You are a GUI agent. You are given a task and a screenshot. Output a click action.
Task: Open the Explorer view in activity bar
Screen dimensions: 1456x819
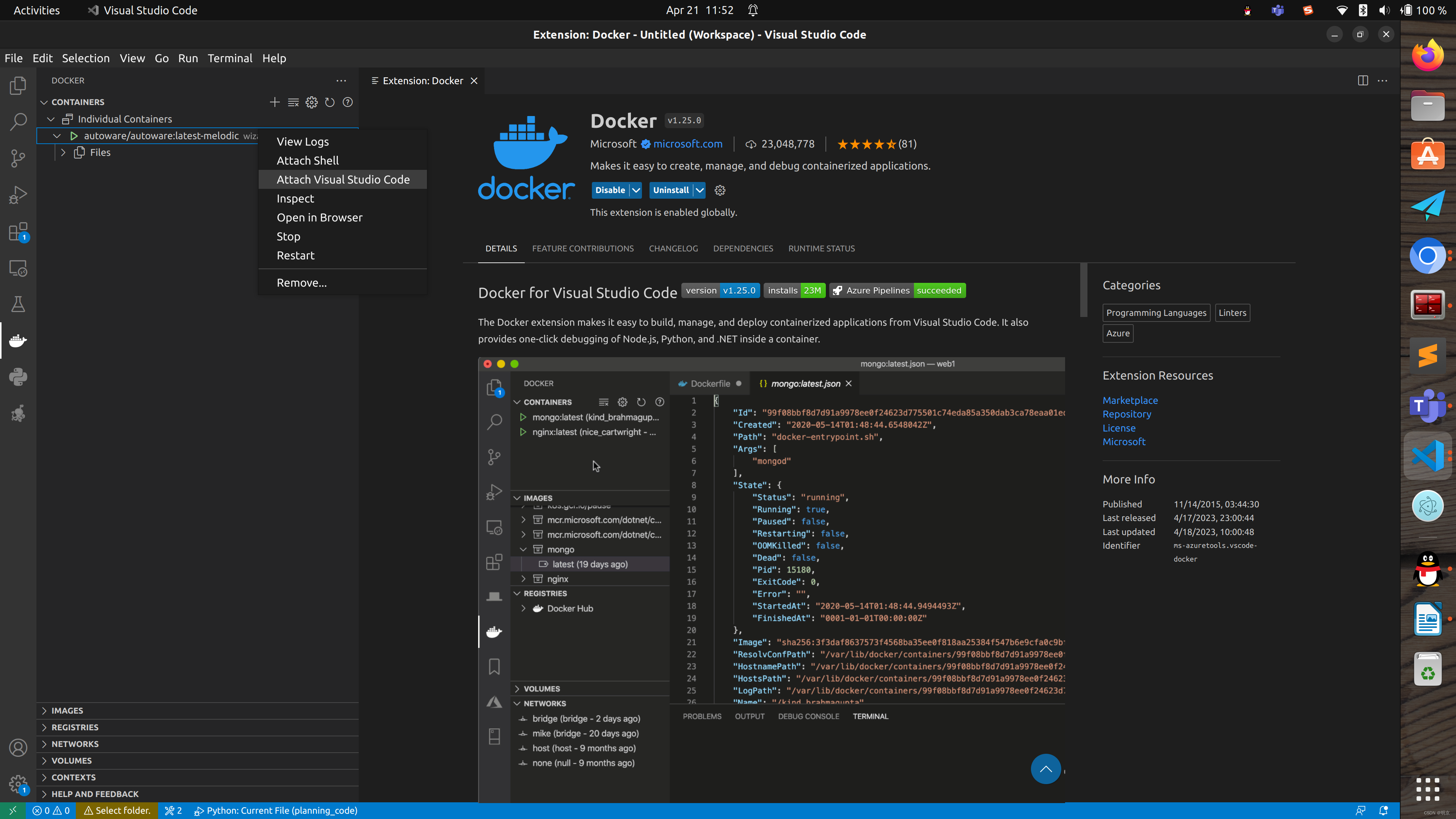click(18, 86)
